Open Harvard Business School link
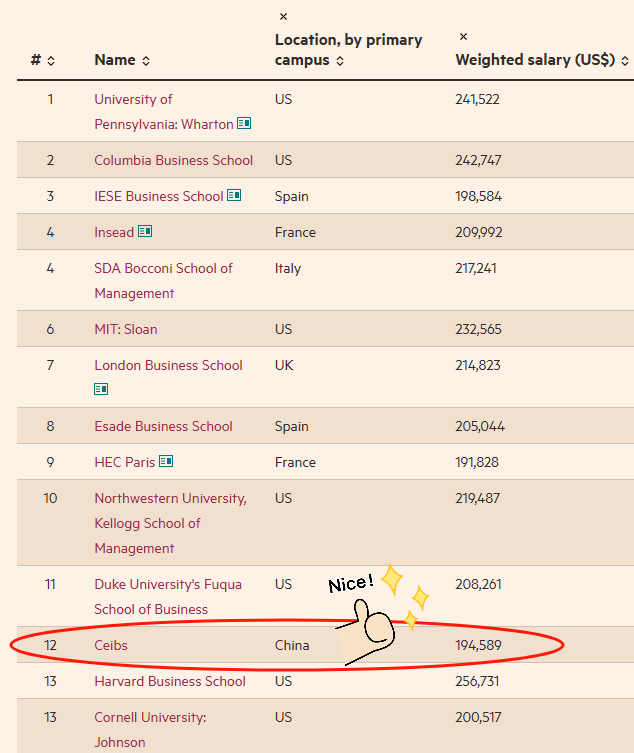 pos(170,681)
